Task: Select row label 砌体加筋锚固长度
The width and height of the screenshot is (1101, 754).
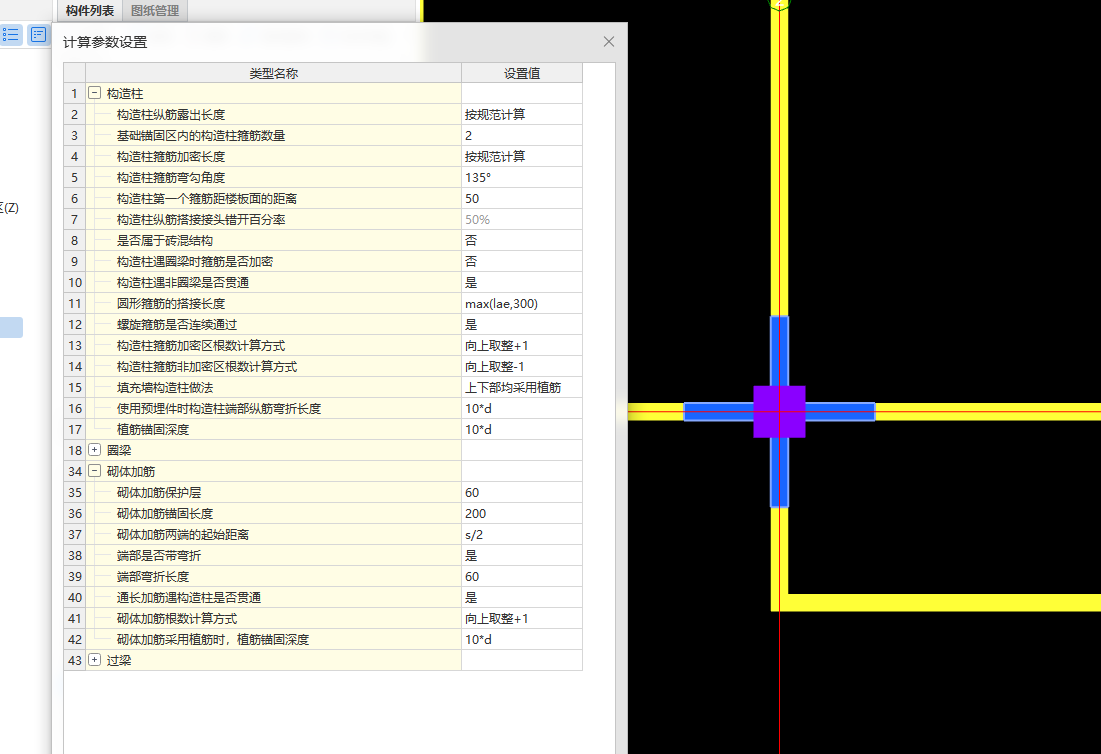Action: [164, 513]
